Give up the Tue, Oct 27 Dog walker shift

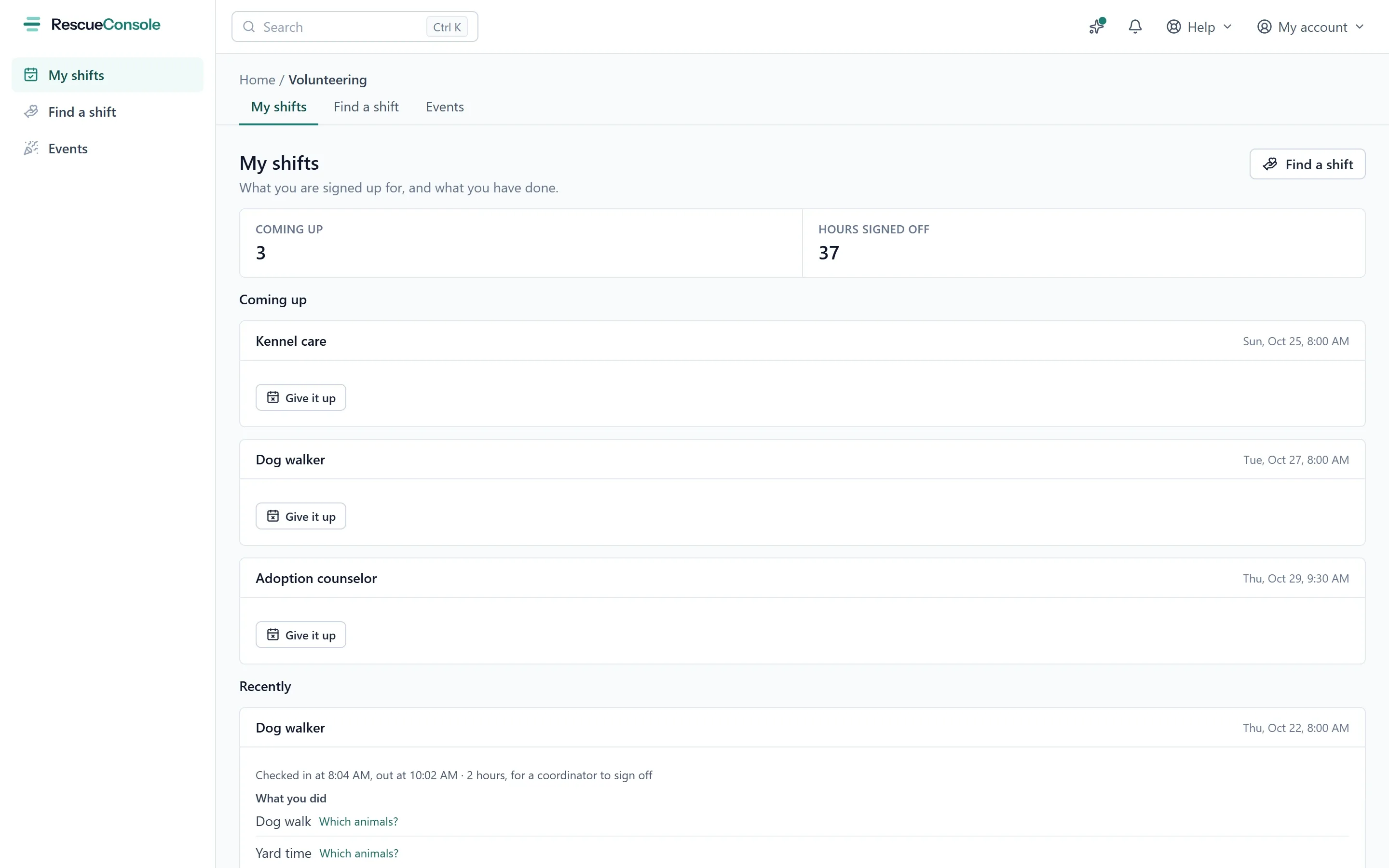coord(301,516)
